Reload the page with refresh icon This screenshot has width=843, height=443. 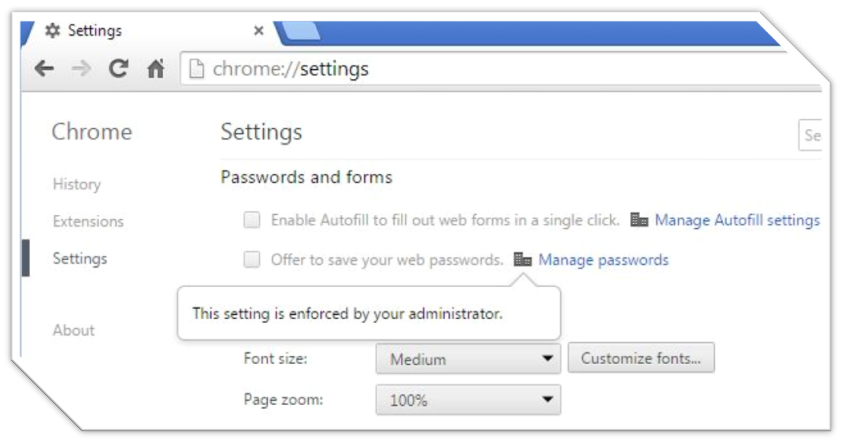(119, 69)
